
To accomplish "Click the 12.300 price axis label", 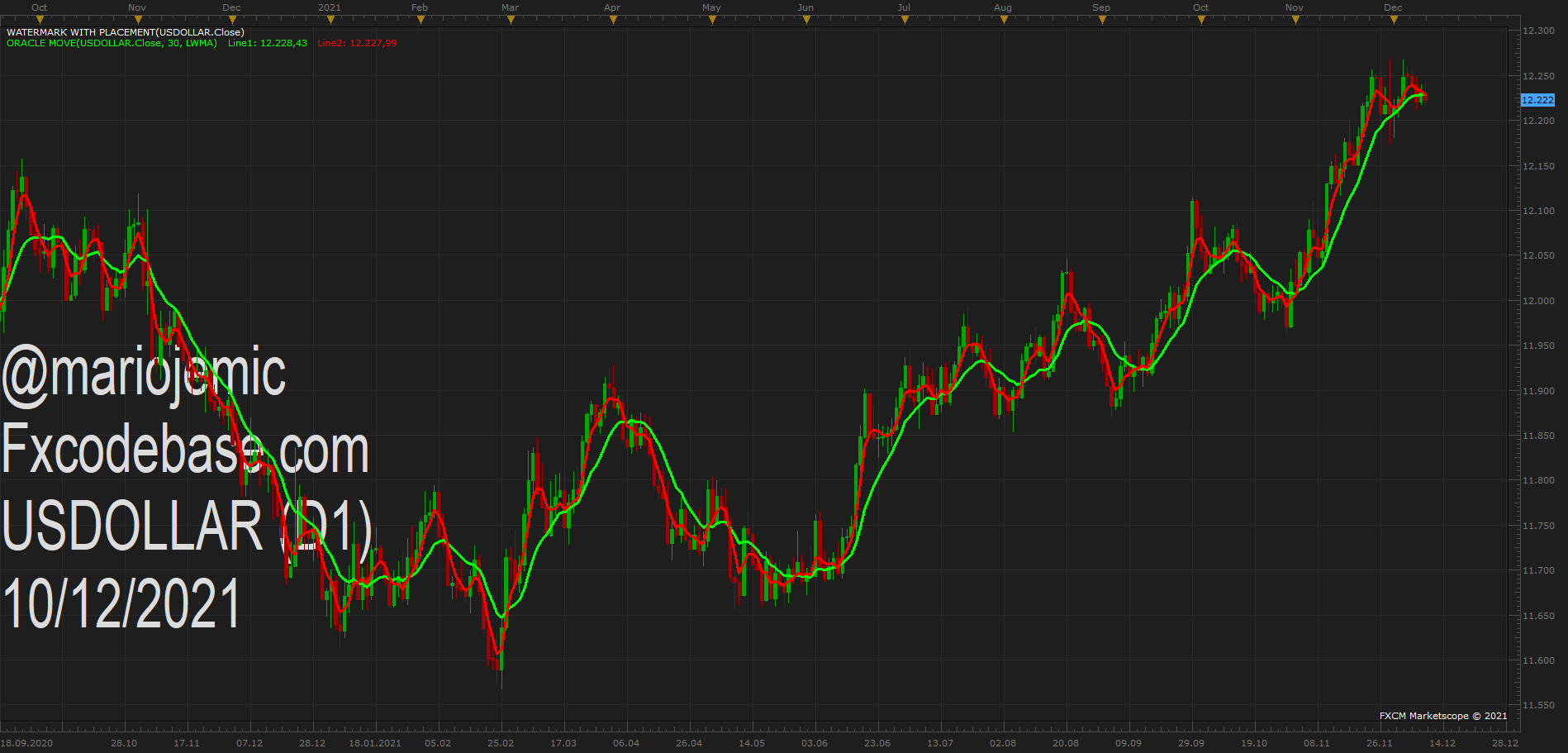I will click(x=1538, y=31).
